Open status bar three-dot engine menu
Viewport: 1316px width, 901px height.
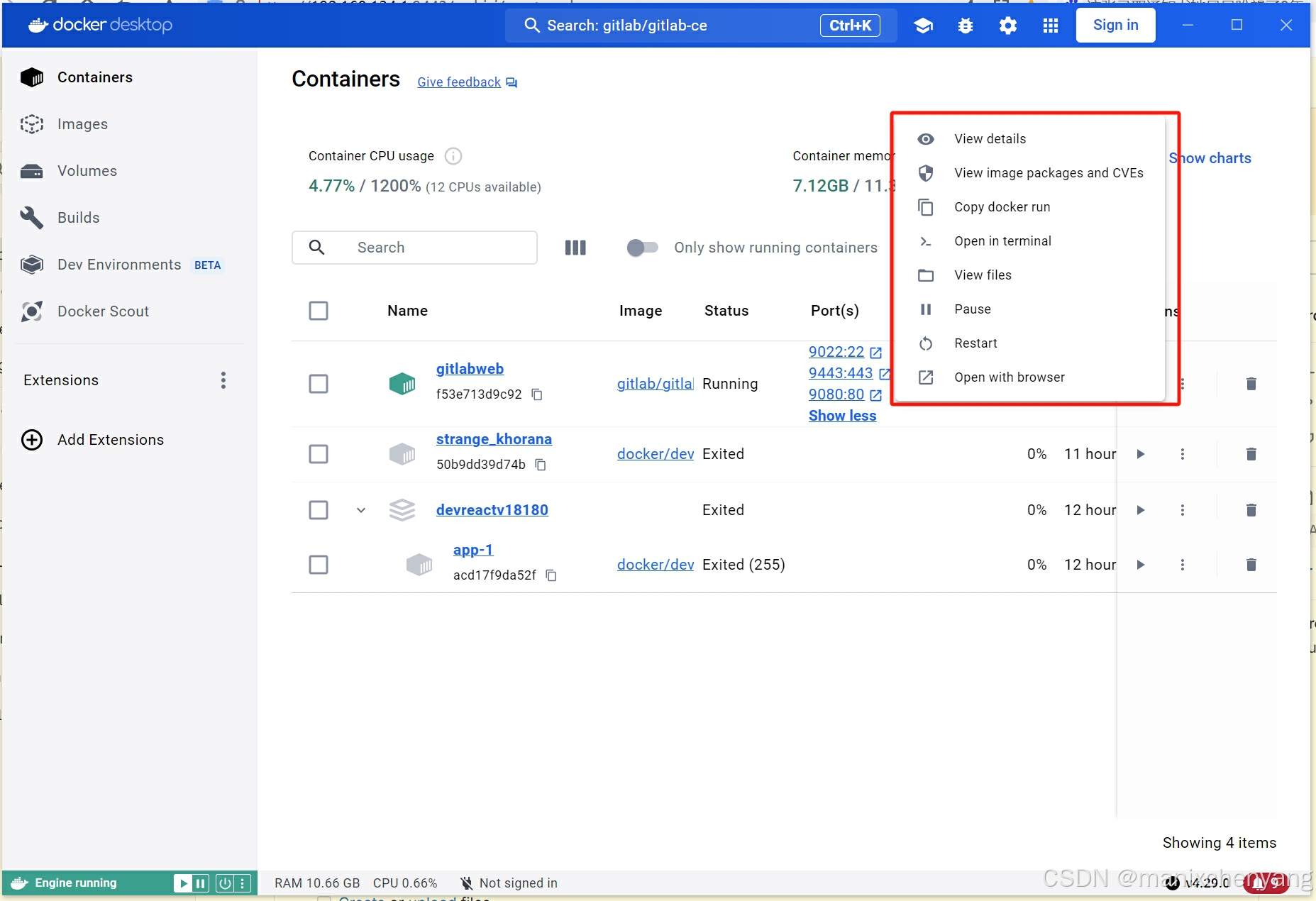pos(243,883)
